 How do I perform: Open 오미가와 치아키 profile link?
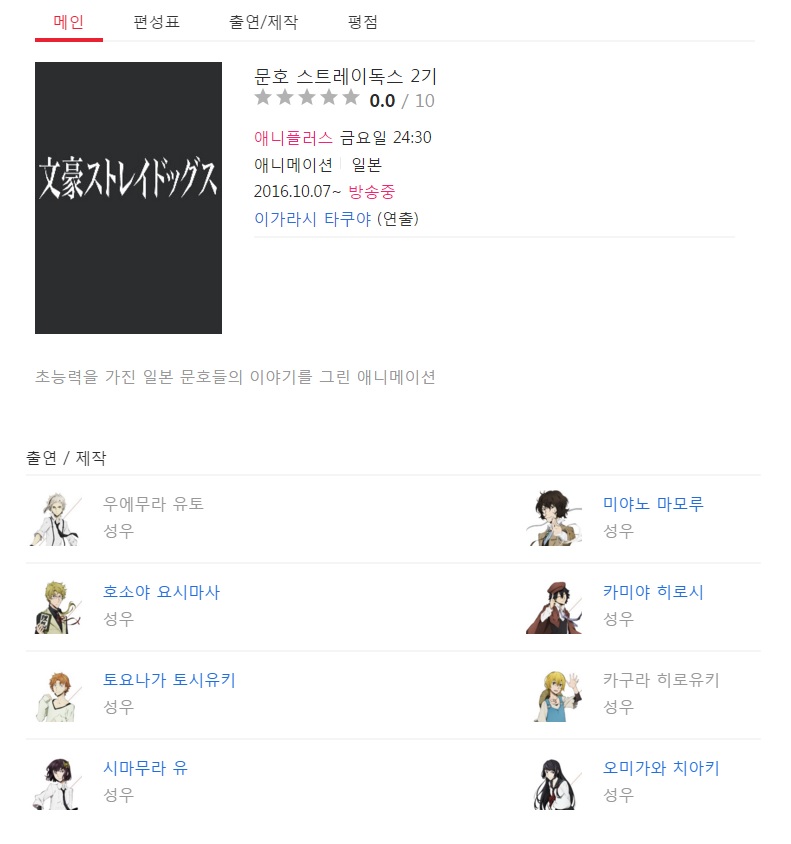(x=661, y=768)
